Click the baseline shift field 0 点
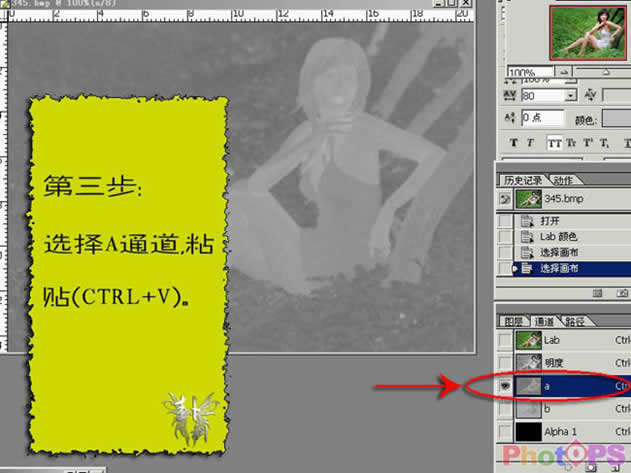631x473 pixels. [543, 118]
